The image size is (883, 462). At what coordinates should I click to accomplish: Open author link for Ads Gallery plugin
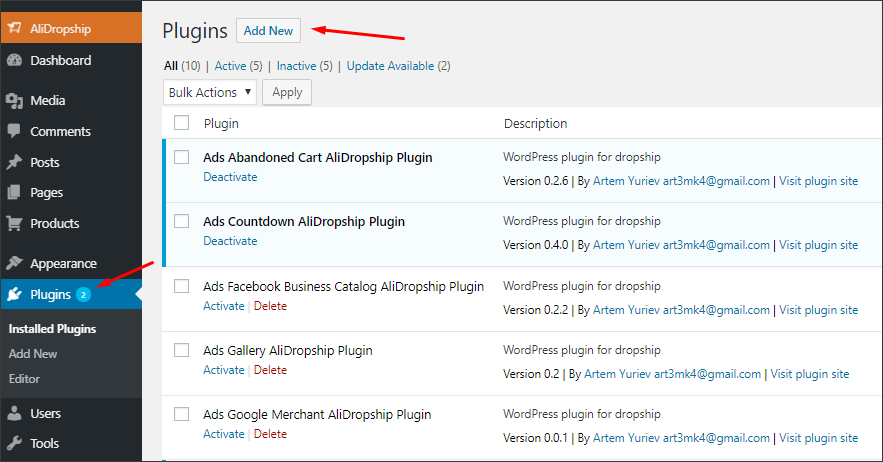672,374
